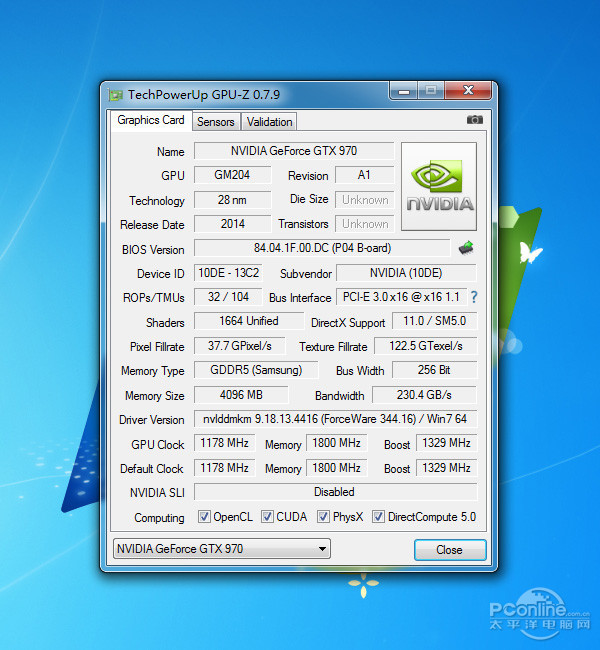Click the Device ID field 10DE - 13C2
This screenshot has height=650, width=600.
coord(228,273)
